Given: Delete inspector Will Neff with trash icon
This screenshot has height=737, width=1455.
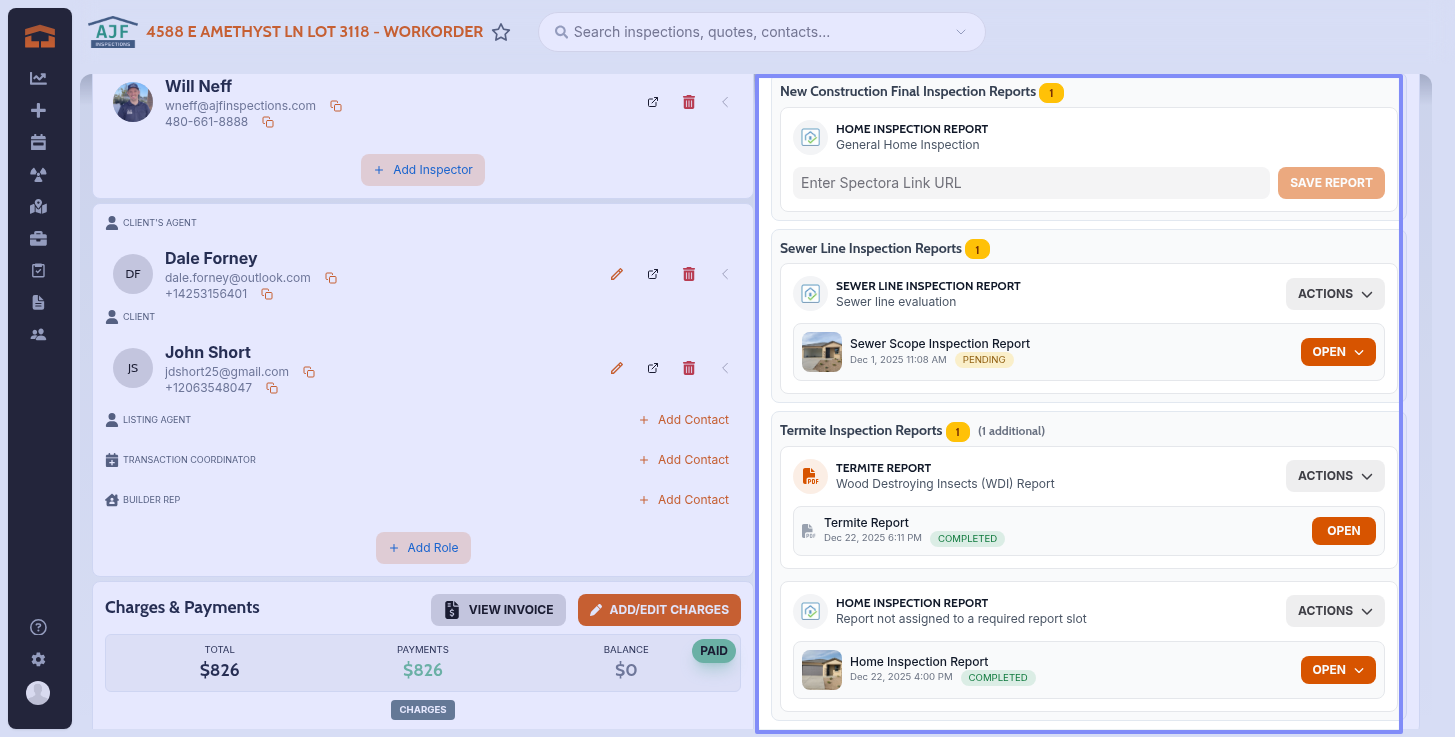Looking at the screenshot, I should (x=689, y=102).
